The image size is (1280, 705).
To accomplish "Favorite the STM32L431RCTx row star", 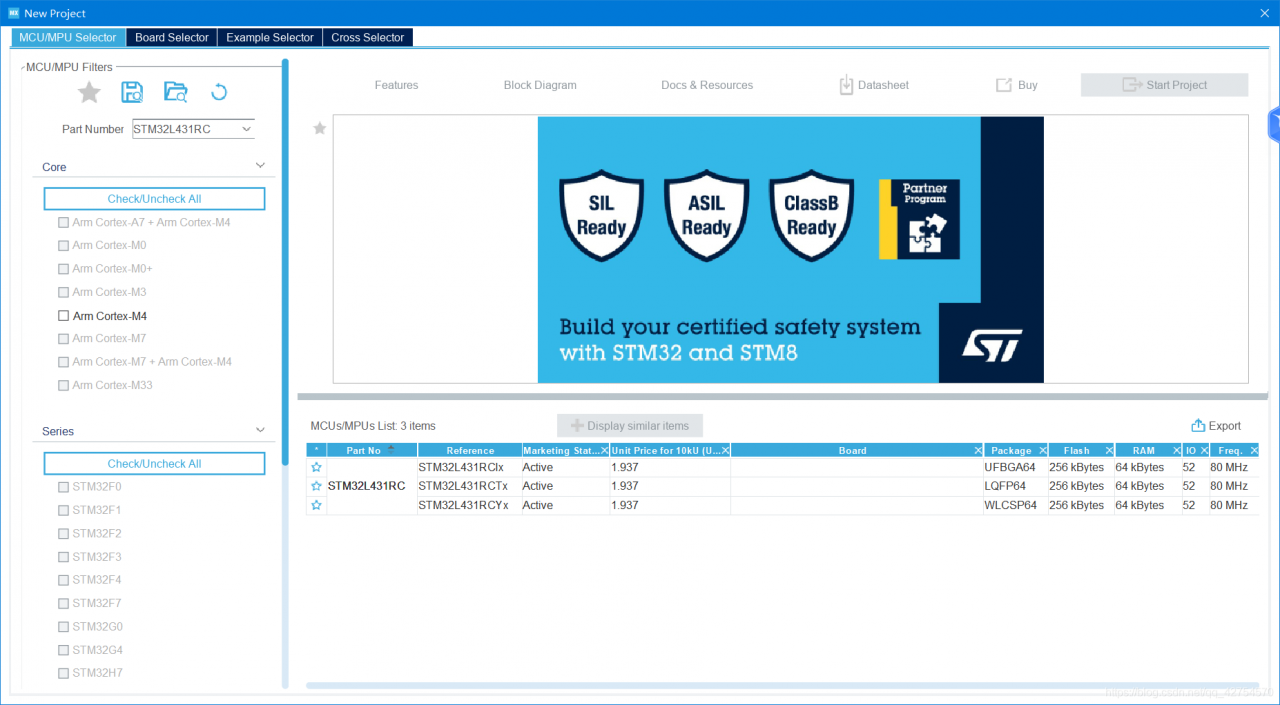I will (317, 486).
